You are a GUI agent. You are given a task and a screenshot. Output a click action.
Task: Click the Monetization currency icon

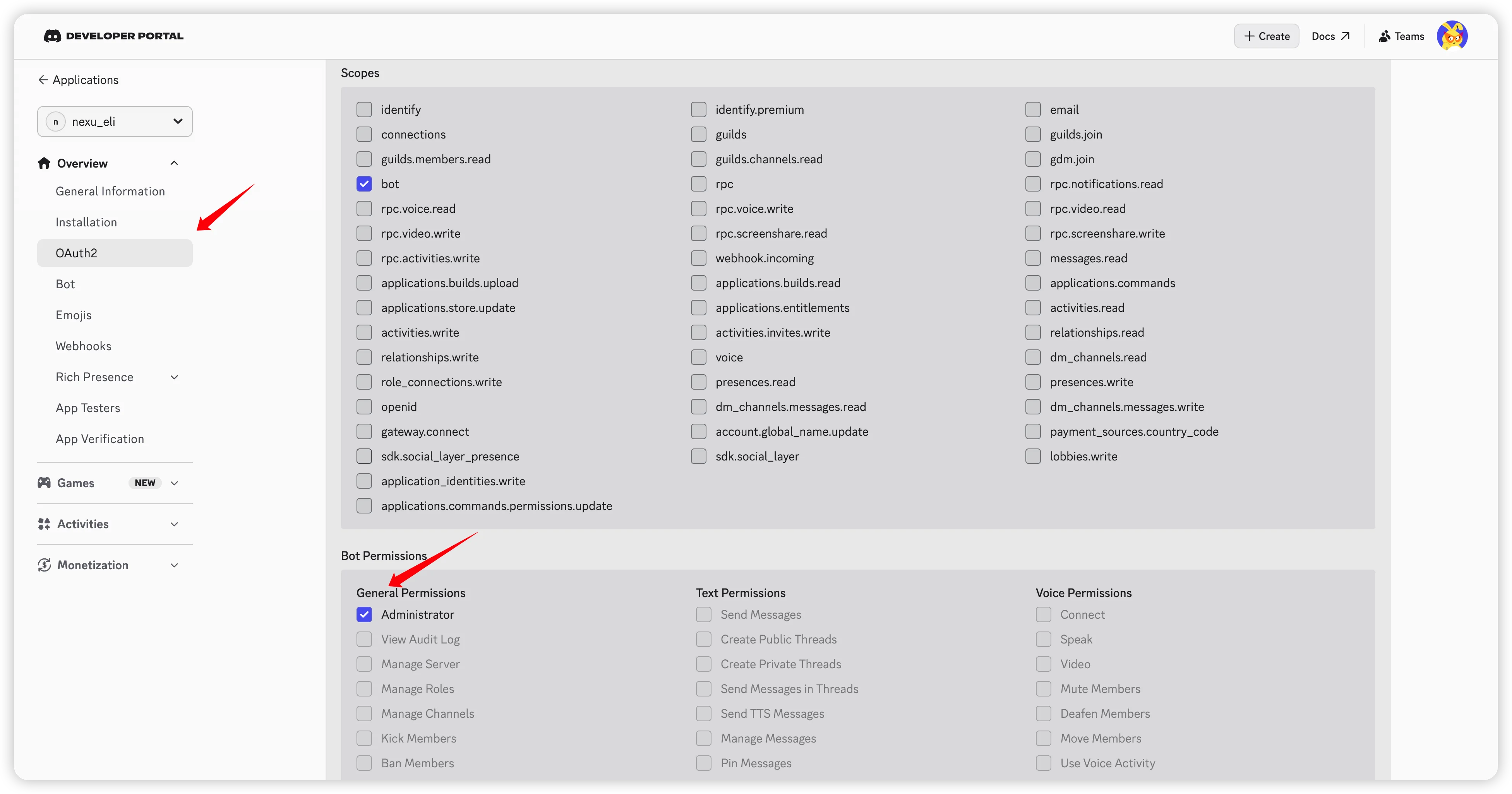44,565
